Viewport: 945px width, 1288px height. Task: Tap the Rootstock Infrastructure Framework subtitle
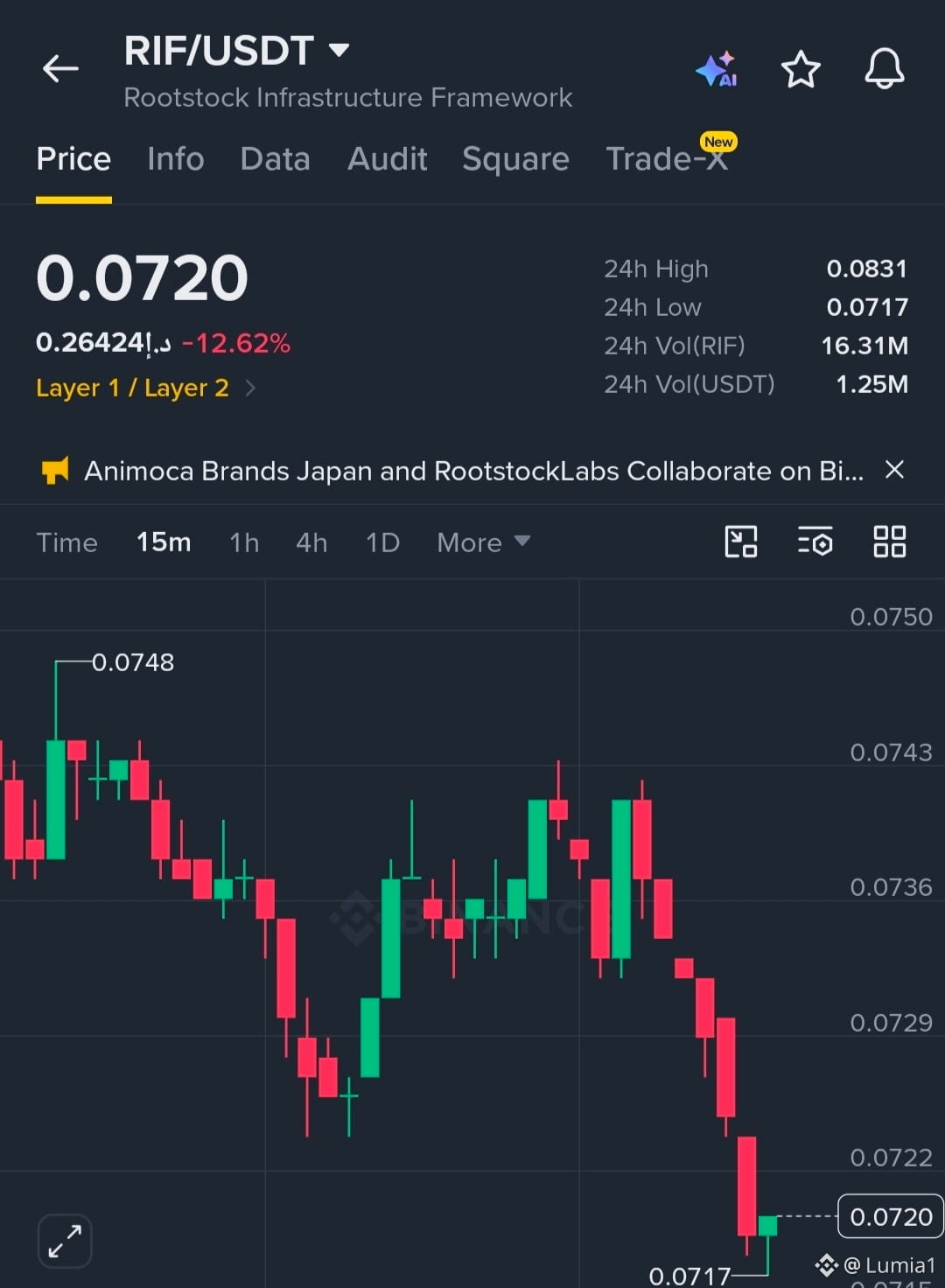tap(348, 97)
